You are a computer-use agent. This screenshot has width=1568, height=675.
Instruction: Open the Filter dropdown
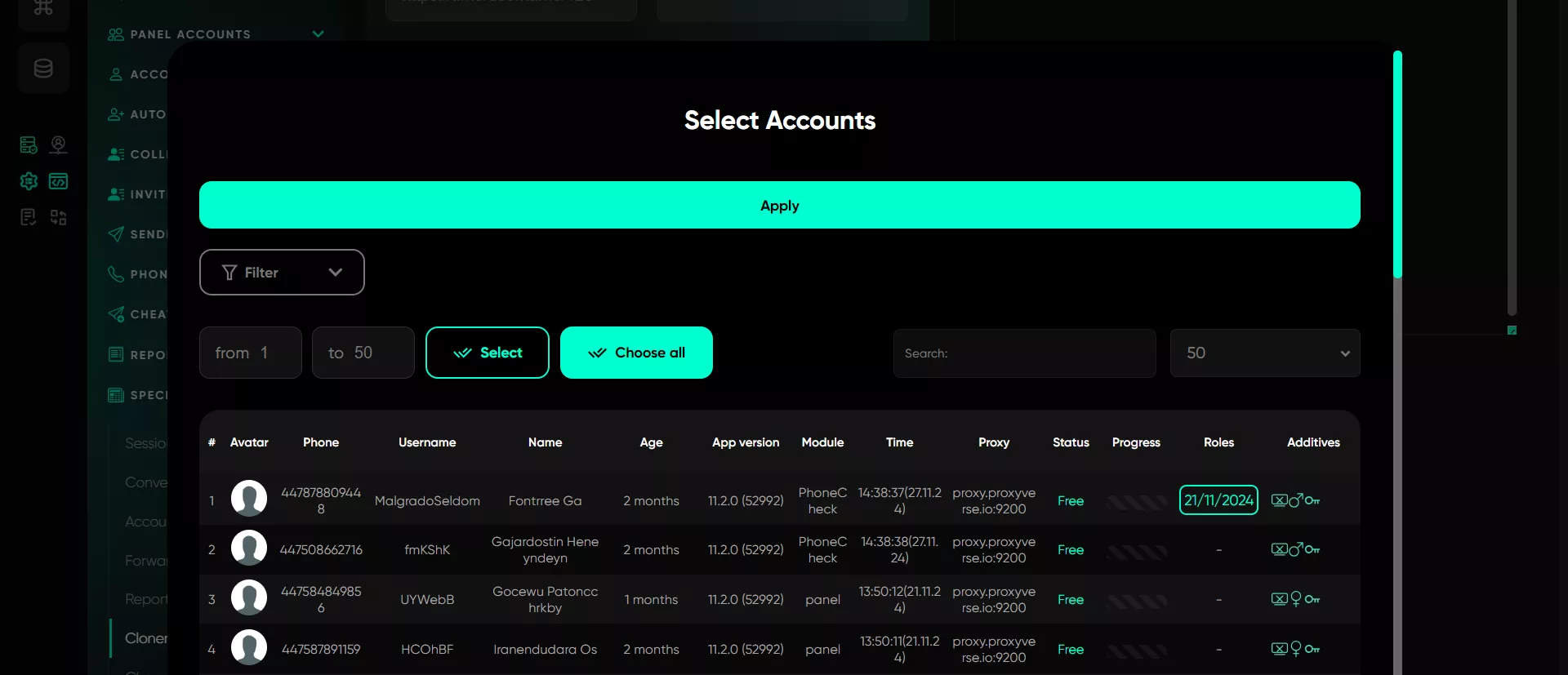click(282, 273)
